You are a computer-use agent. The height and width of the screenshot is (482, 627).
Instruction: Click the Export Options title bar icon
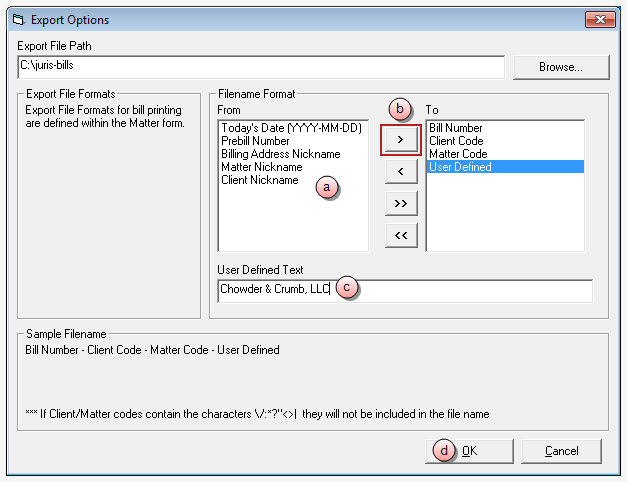(x=18, y=19)
